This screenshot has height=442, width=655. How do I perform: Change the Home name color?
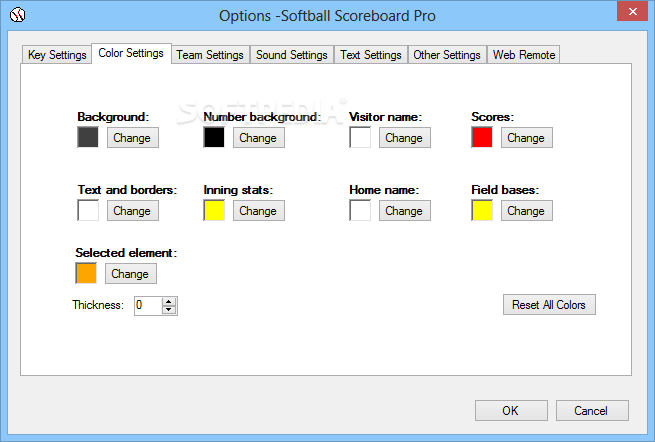coord(405,211)
